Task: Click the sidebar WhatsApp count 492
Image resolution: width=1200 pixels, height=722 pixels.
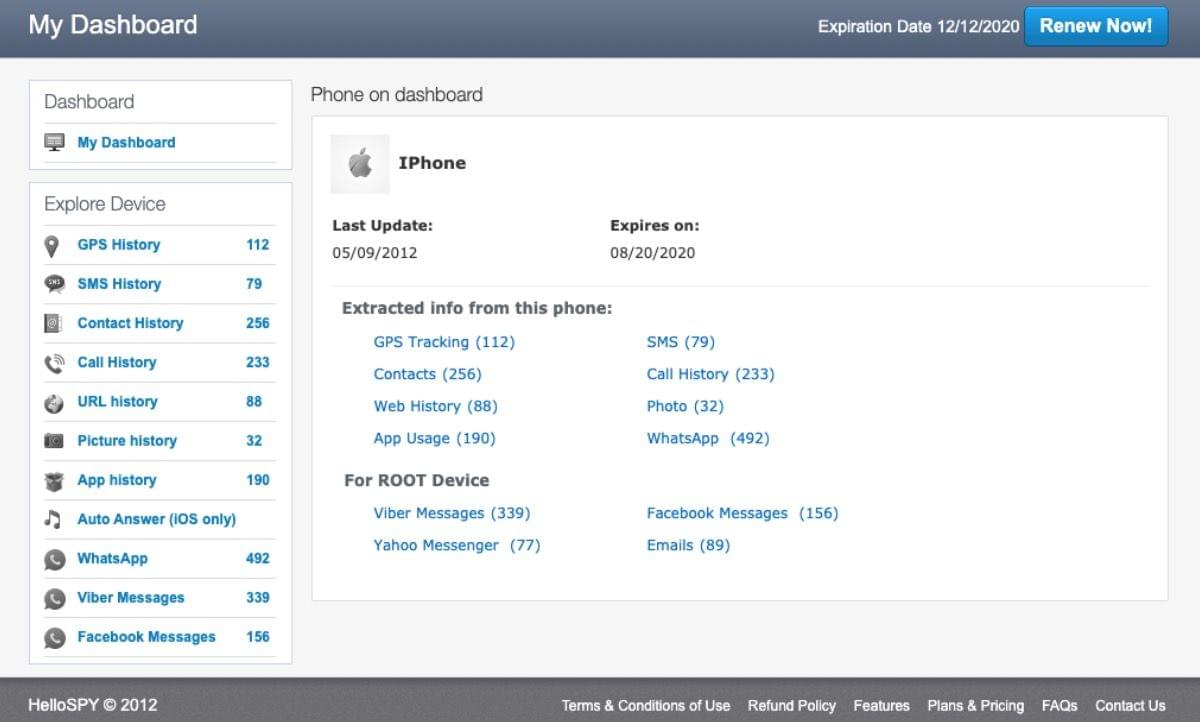Action: (258, 558)
